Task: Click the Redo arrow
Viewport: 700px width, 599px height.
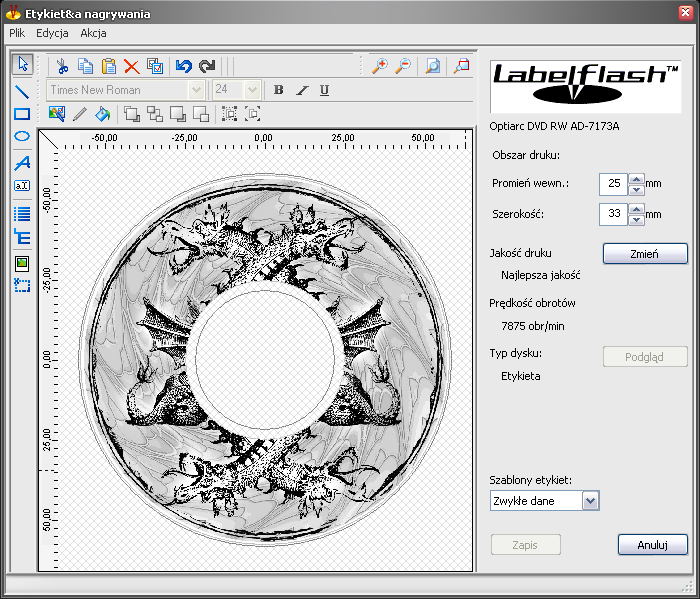Action: click(x=207, y=66)
